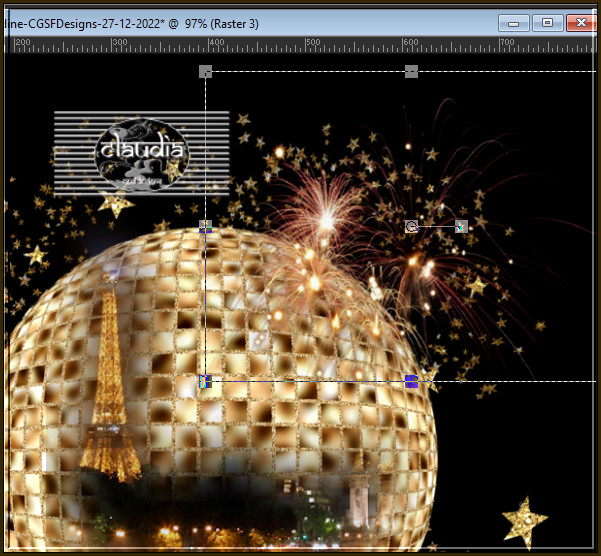
Task: Minimize the image document window
Action: pyautogui.click(x=514, y=23)
